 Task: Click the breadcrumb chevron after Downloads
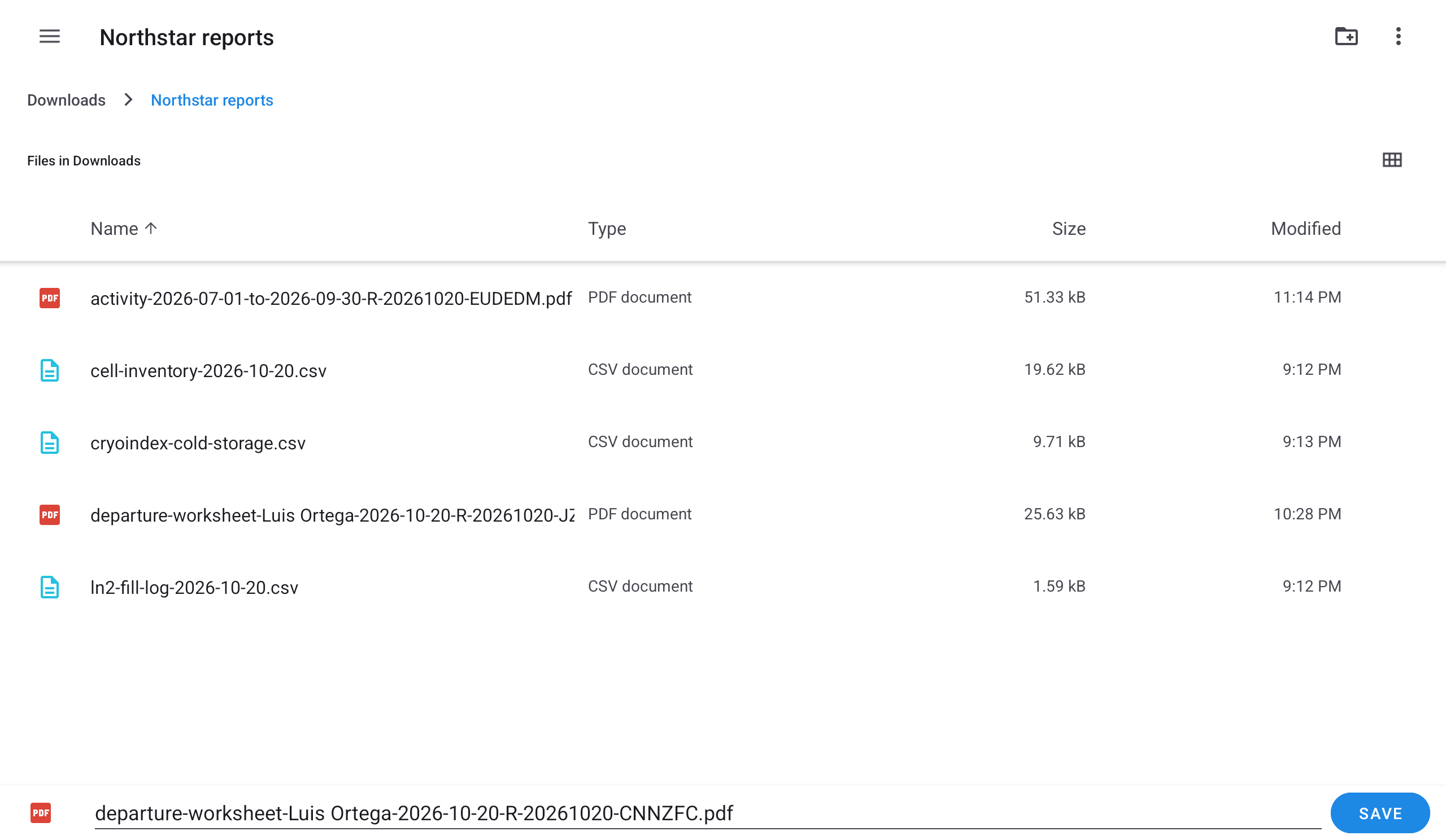129,100
